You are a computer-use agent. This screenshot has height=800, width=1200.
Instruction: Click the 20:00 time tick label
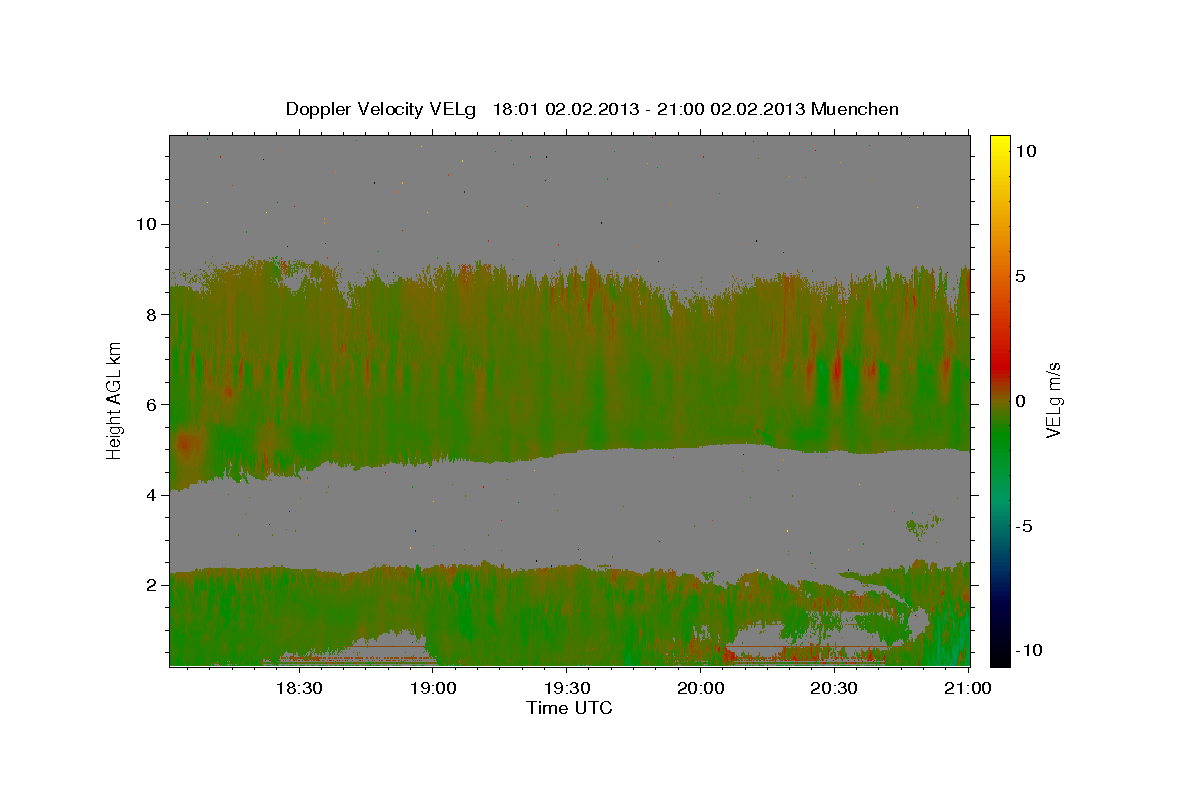coord(700,688)
